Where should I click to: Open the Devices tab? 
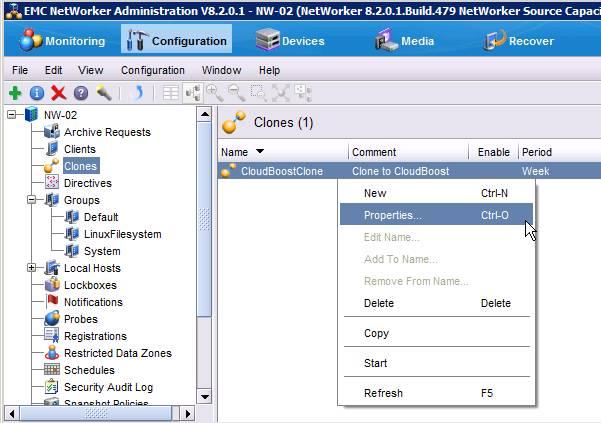tap(290, 41)
